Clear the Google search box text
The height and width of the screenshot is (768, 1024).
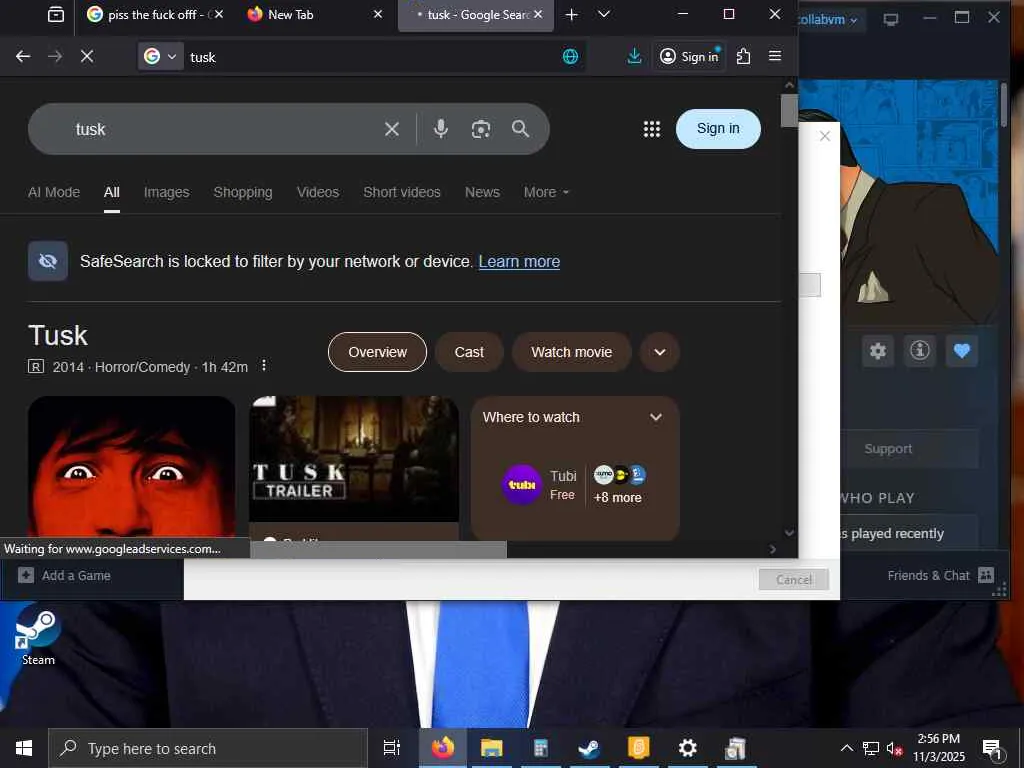coord(392,129)
